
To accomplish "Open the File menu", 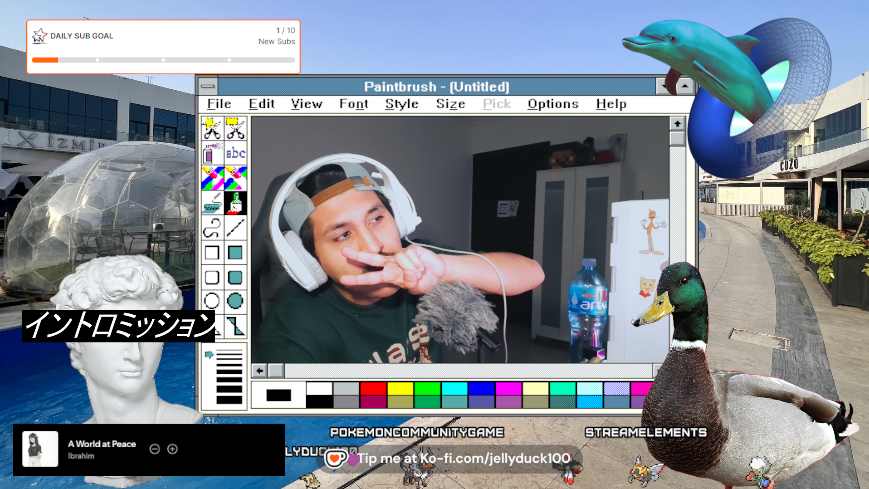I will point(219,104).
